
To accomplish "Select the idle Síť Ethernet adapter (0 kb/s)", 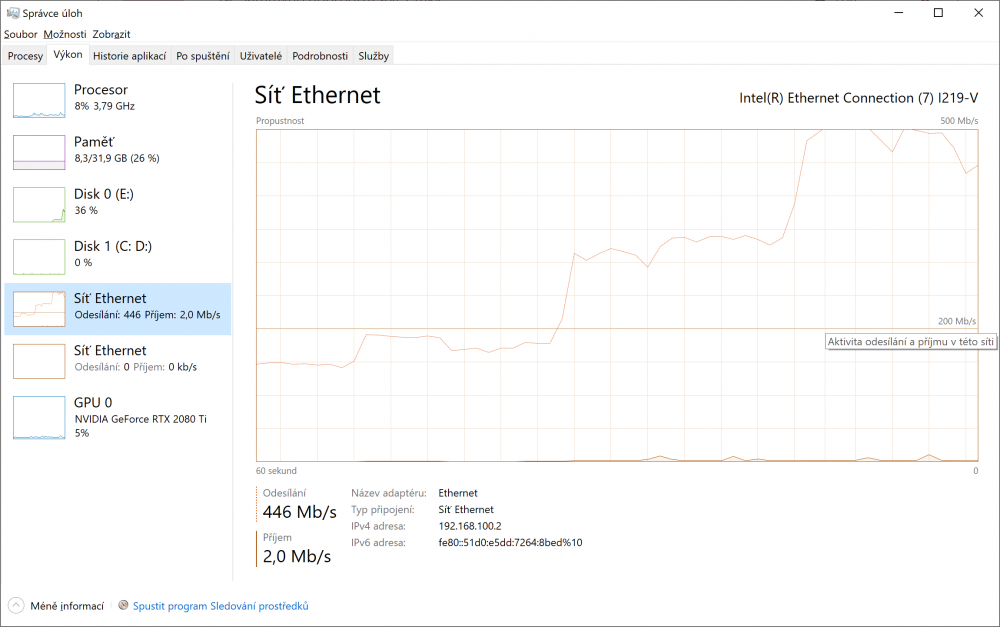I will click(x=117, y=361).
